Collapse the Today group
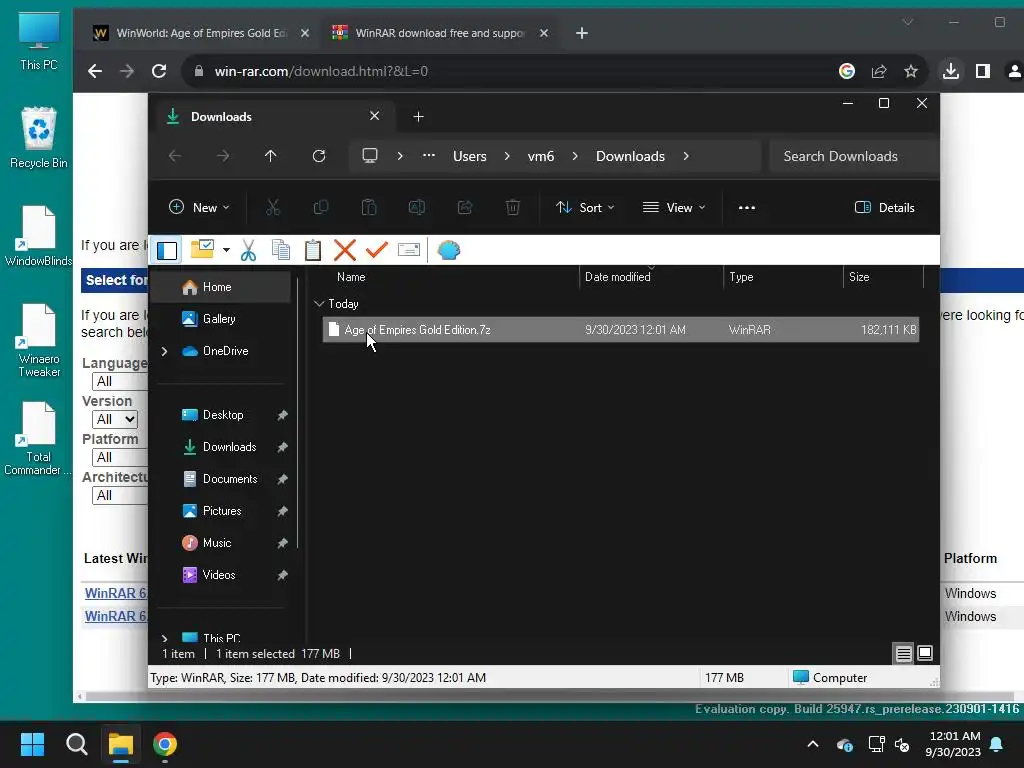Screen dimensions: 1024x768 point(319,304)
